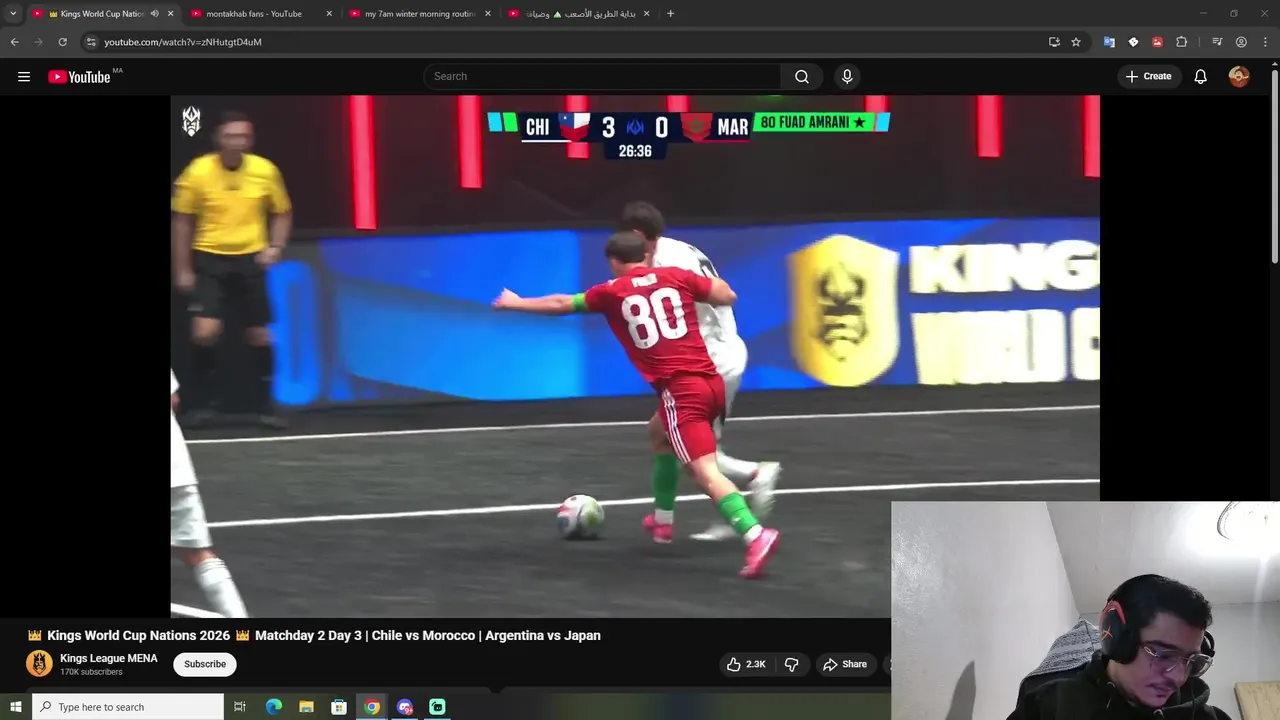The width and height of the screenshot is (1280, 720).
Task: Close the montakhab fans tab
Action: 329,14
